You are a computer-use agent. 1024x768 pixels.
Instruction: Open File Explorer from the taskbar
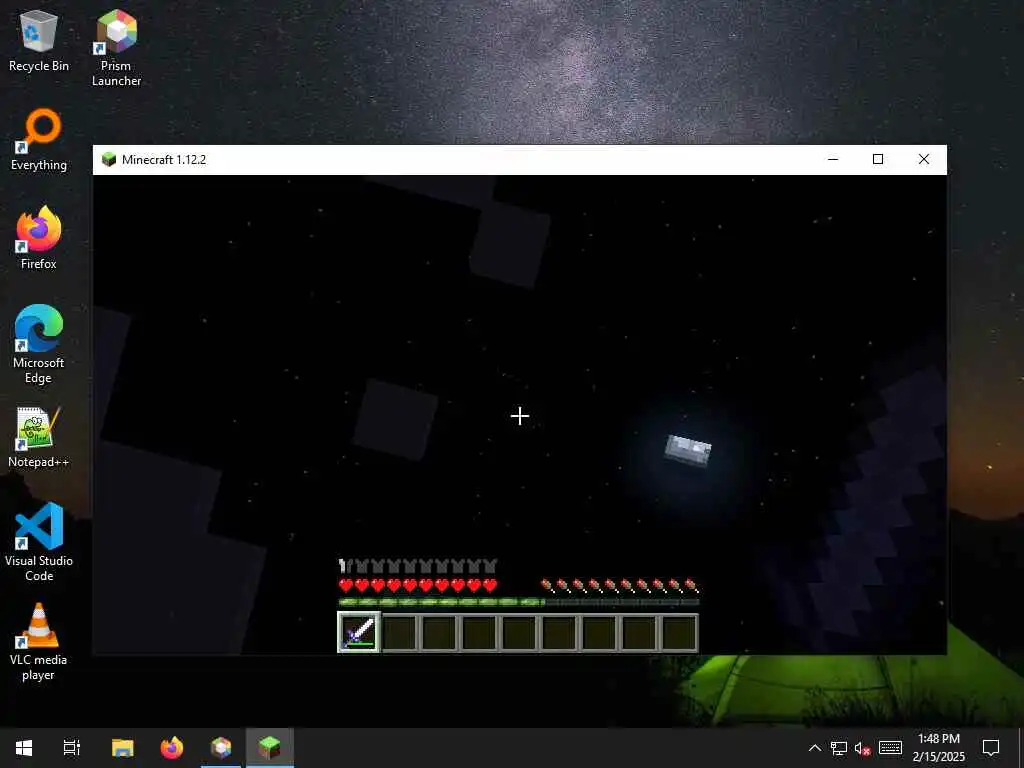pyautogui.click(x=123, y=748)
